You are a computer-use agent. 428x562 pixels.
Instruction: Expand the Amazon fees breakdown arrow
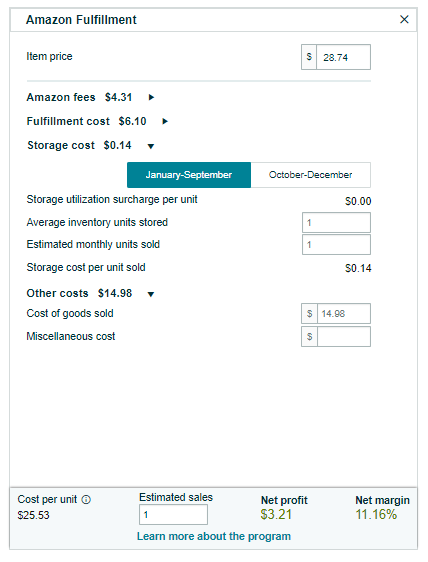pos(151,97)
